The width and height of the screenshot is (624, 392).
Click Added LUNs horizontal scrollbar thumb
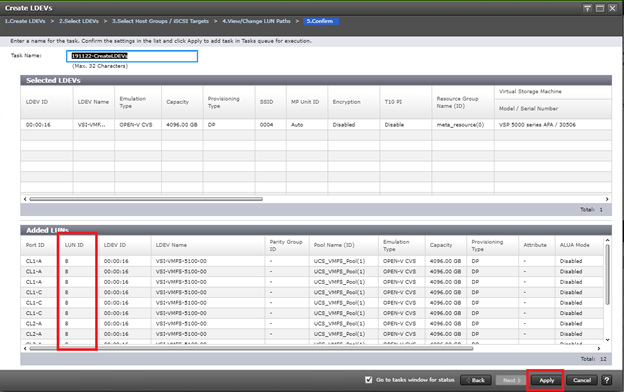point(251,348)
